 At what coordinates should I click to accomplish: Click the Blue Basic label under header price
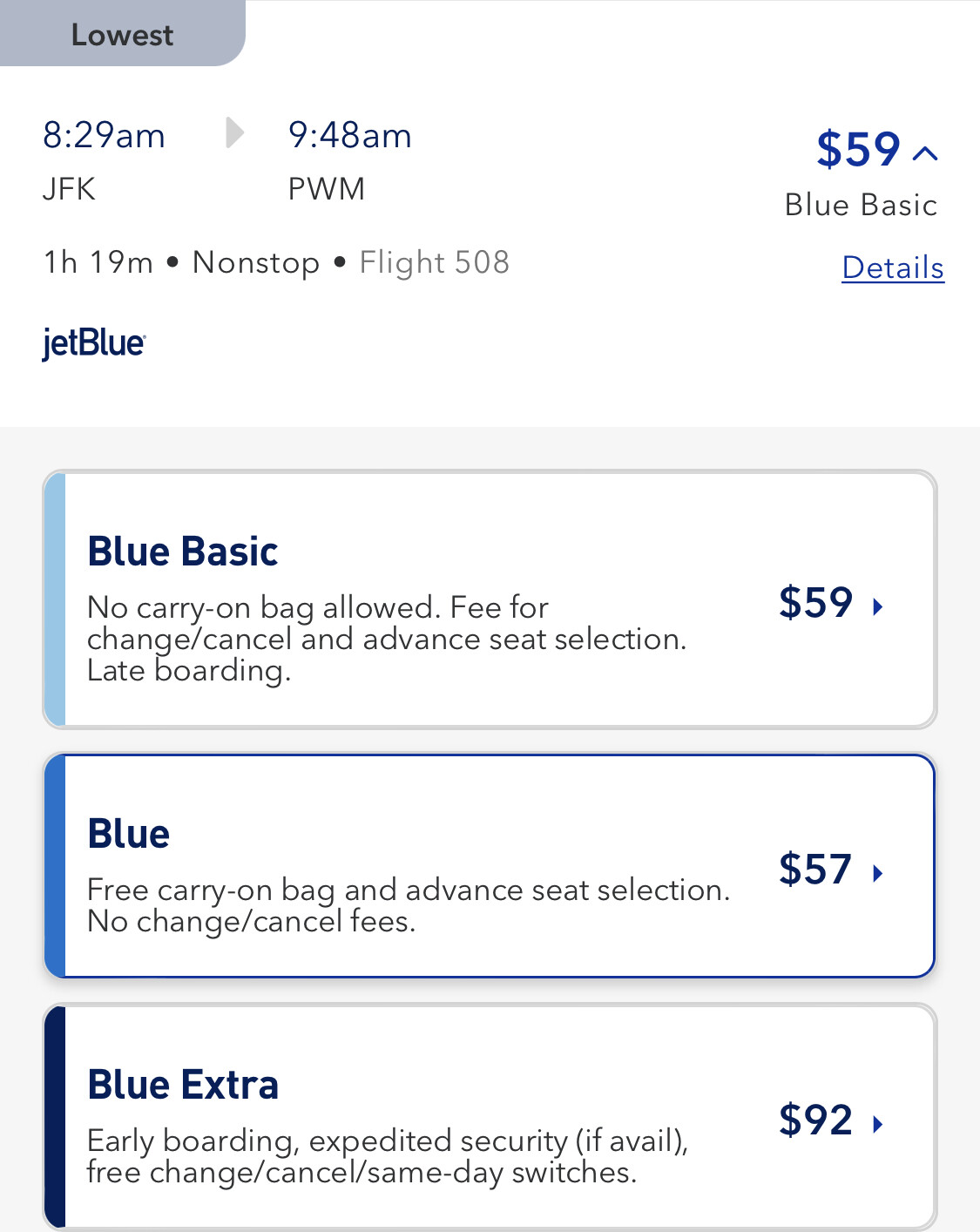point(861,205)
